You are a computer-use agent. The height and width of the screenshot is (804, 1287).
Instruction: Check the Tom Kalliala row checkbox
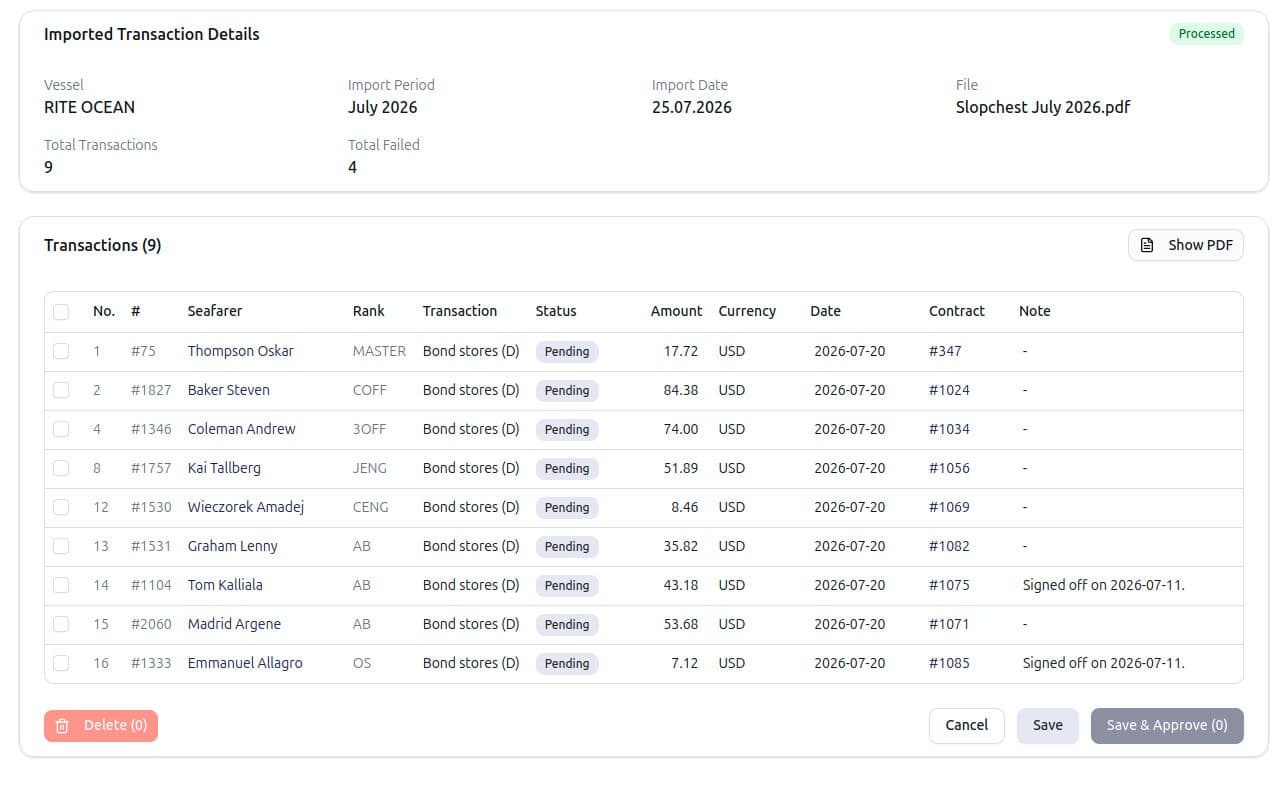pyautogui.click(x=61, y=585)
